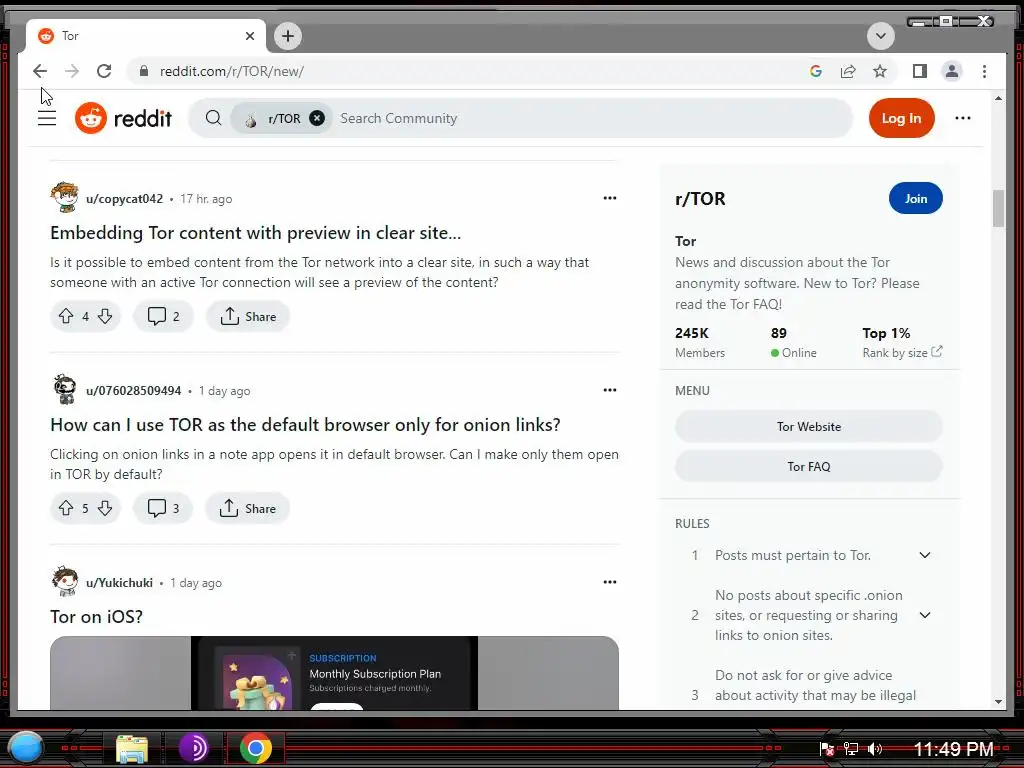Click the browser forward arrow
Image resolution: width=1024 pixels, height=768 pixels.
click(x=72, y=71)
